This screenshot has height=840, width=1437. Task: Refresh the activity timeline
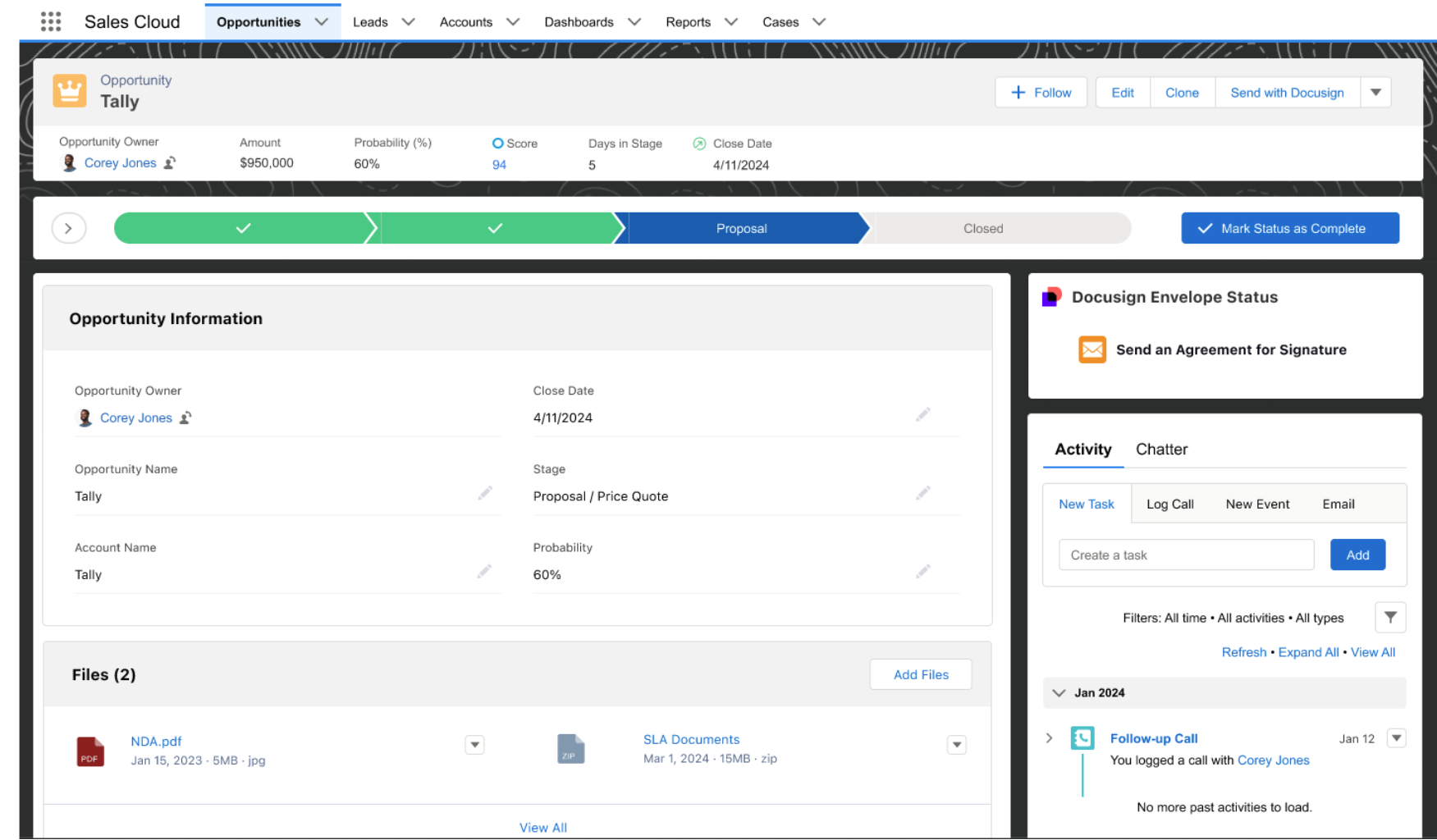(1244, 652)
